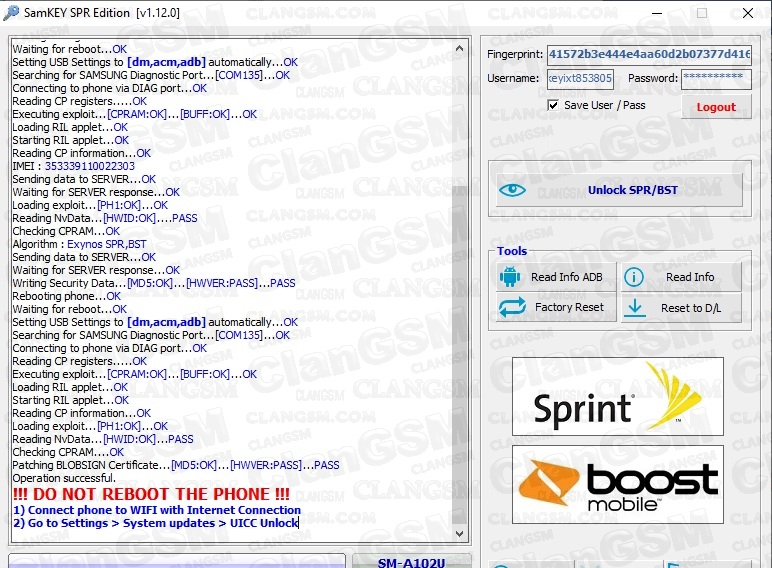Click the first 'Searching for SAMSUNG Diagnostic Port' line
772x568 pixels.
click(x=151, y=75)
